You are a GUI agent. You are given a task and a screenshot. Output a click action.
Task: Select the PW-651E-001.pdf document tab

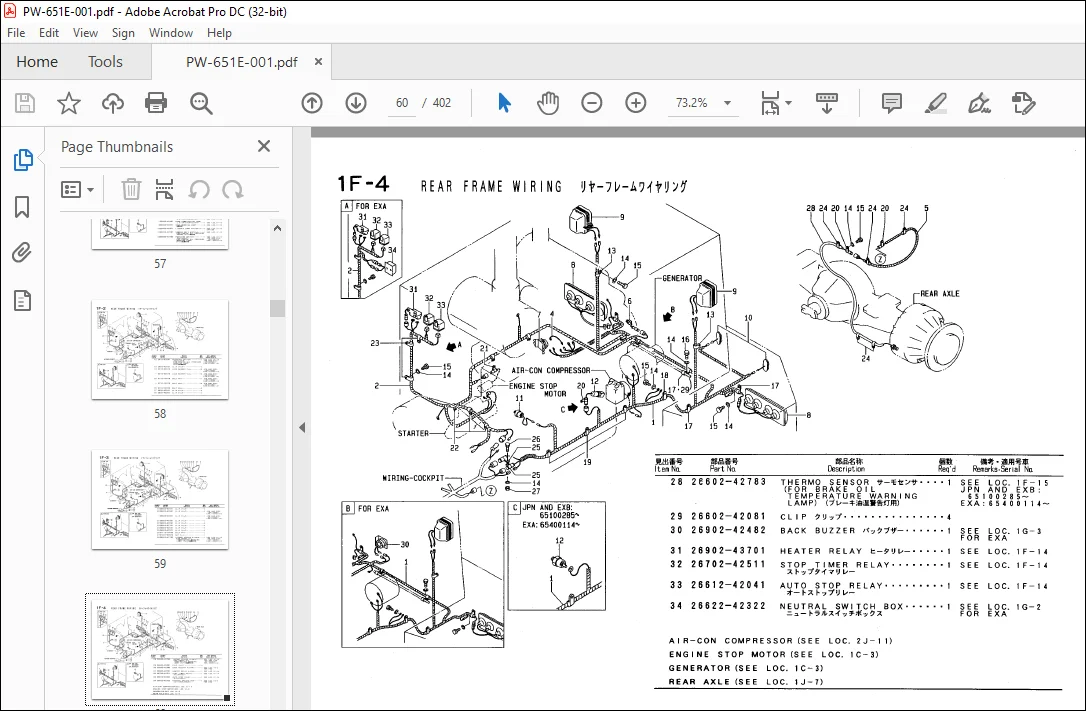(x=241, y=62)
